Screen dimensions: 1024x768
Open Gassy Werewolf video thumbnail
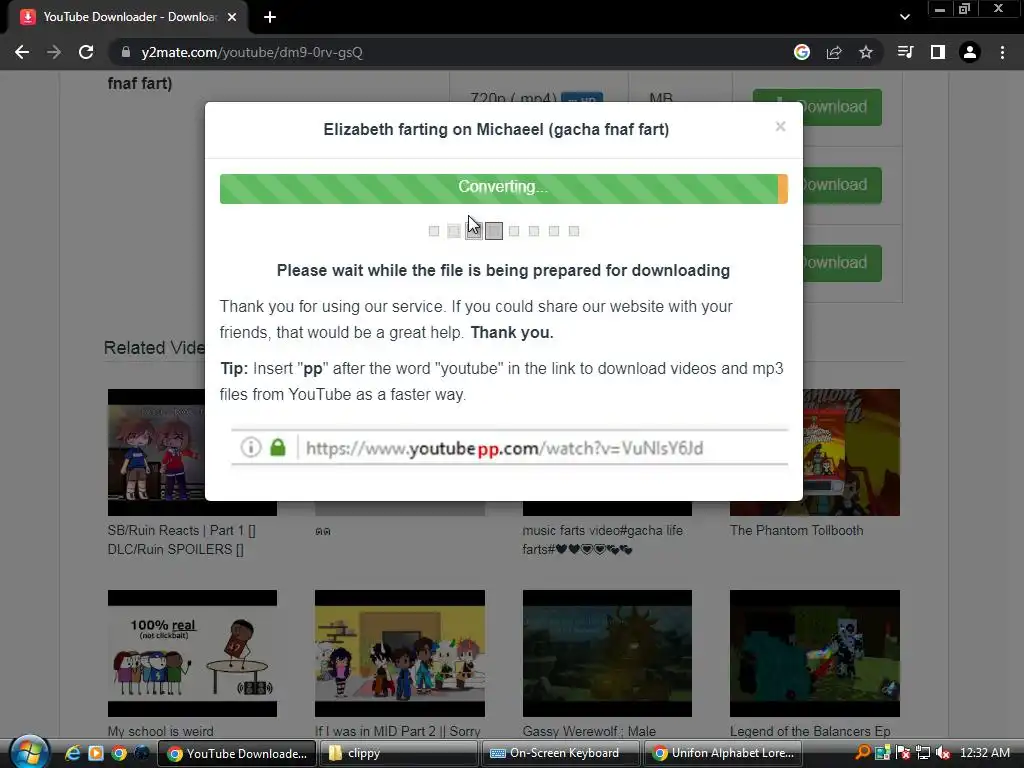607,653
